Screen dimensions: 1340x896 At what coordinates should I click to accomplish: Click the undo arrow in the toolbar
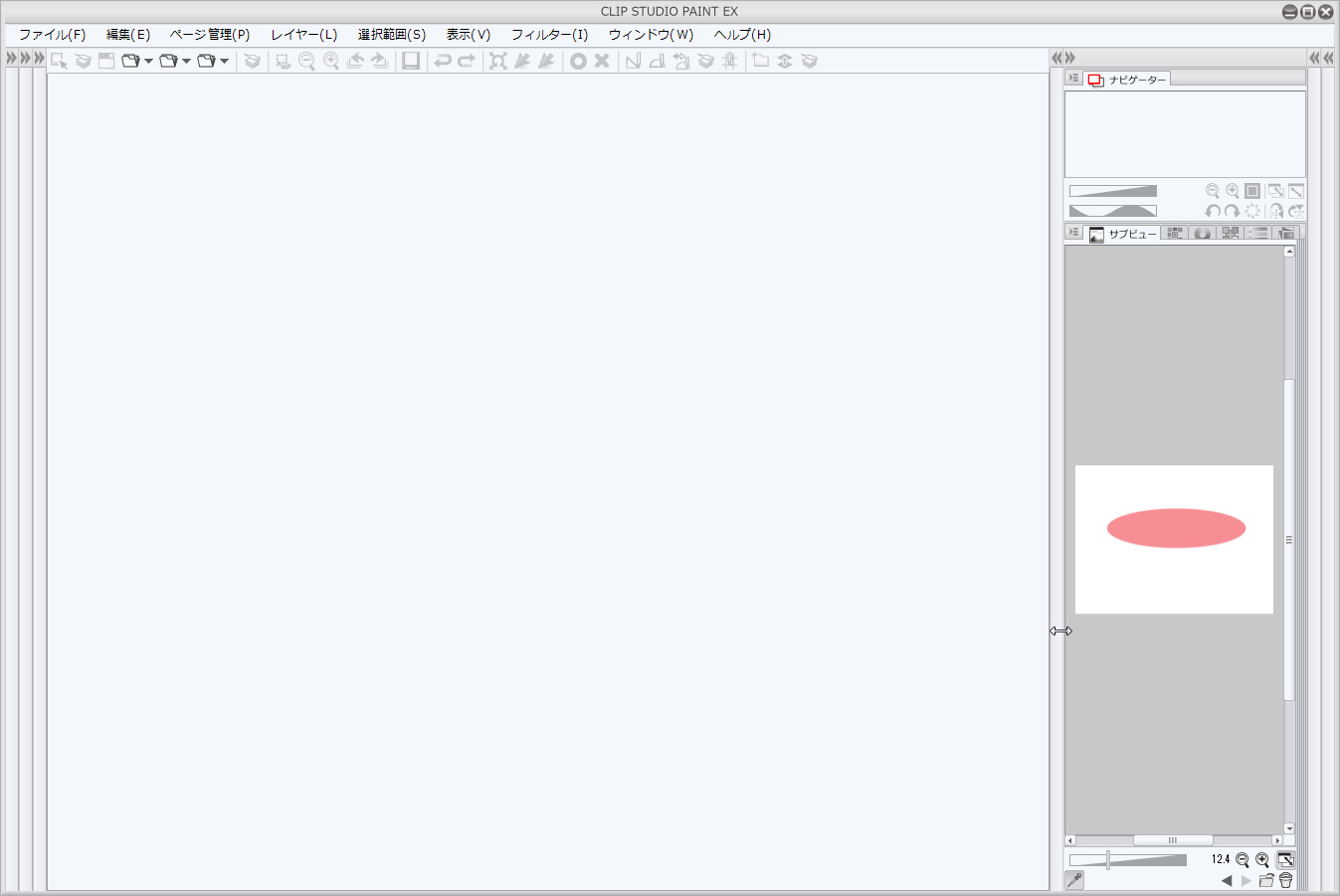coord(443,62)
